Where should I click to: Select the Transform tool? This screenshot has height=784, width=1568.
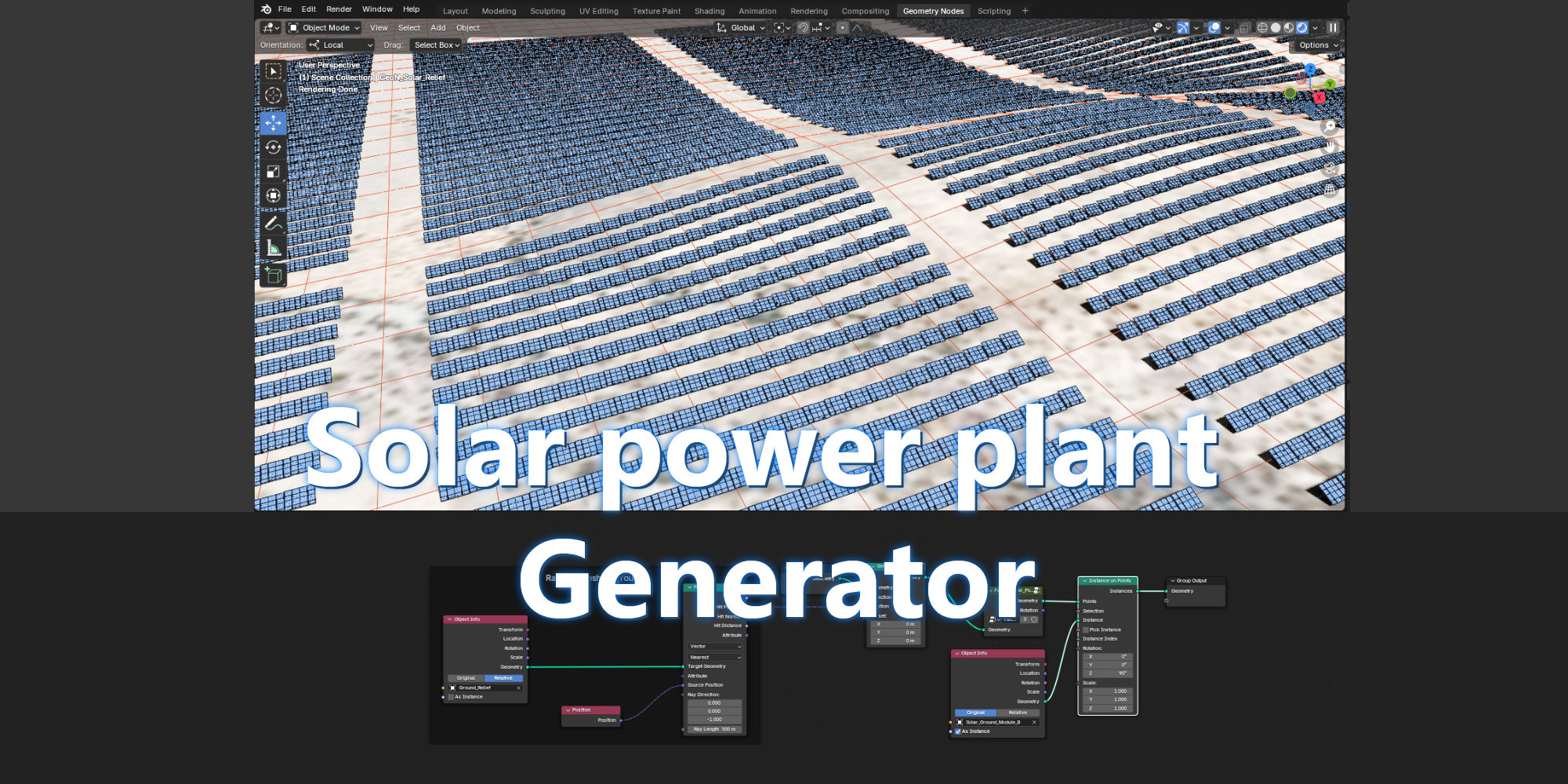[x=273, y=195]
